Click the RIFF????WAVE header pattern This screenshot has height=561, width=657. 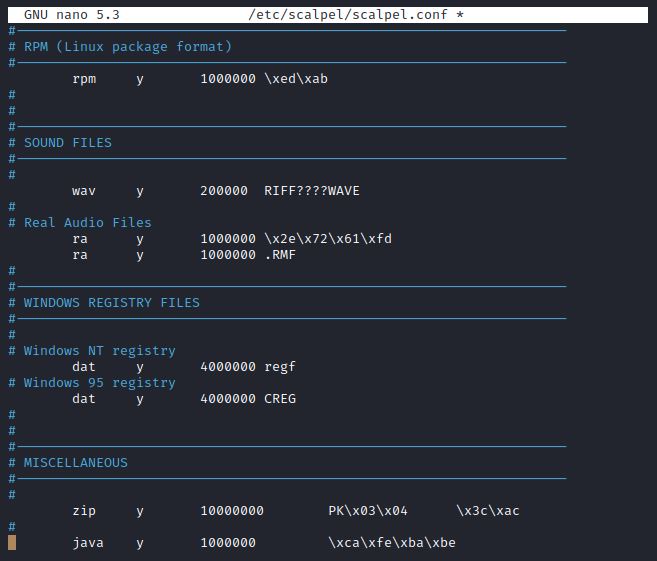[x=311, y=191]
